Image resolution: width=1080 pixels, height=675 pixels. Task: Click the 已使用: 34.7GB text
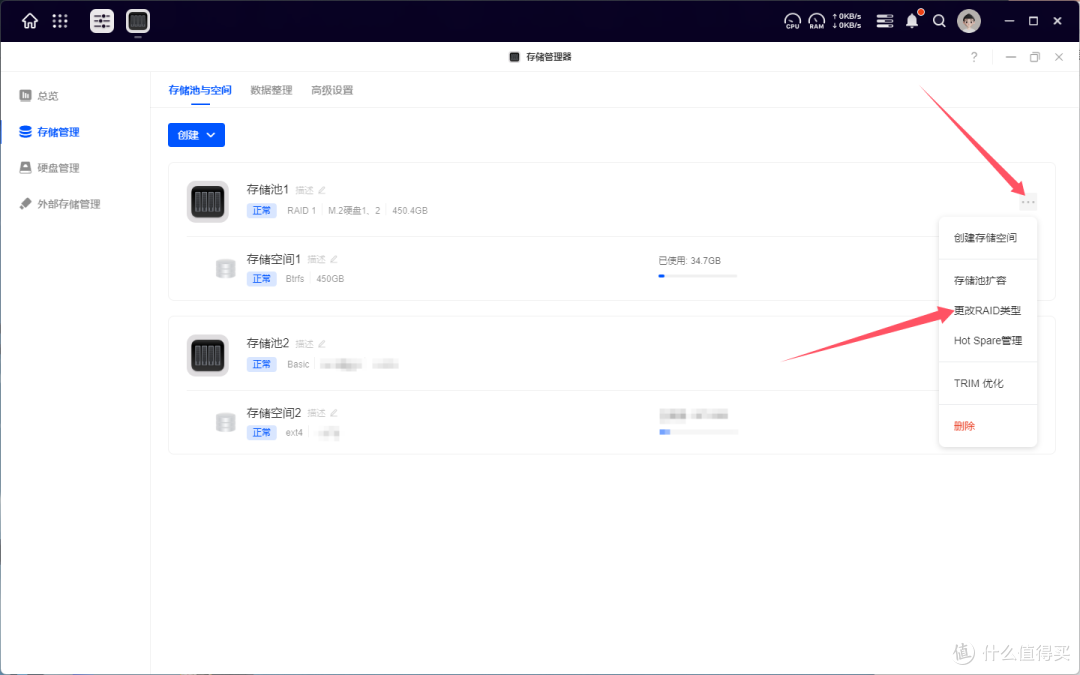(x=689, y=260)
